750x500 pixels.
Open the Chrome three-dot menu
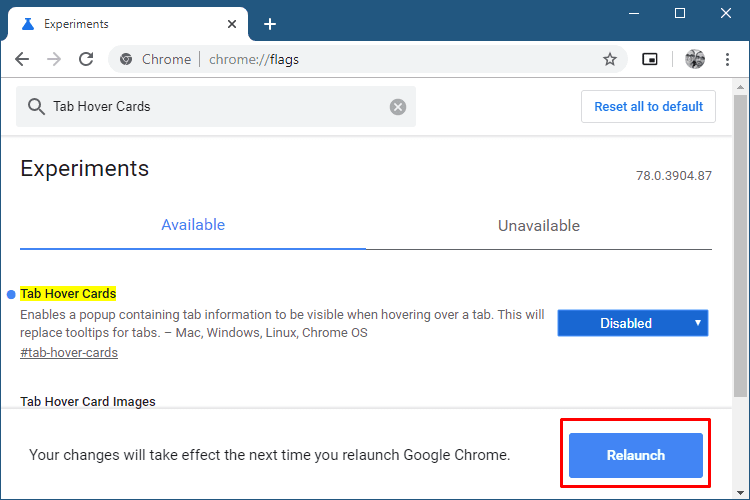point(727,59)
